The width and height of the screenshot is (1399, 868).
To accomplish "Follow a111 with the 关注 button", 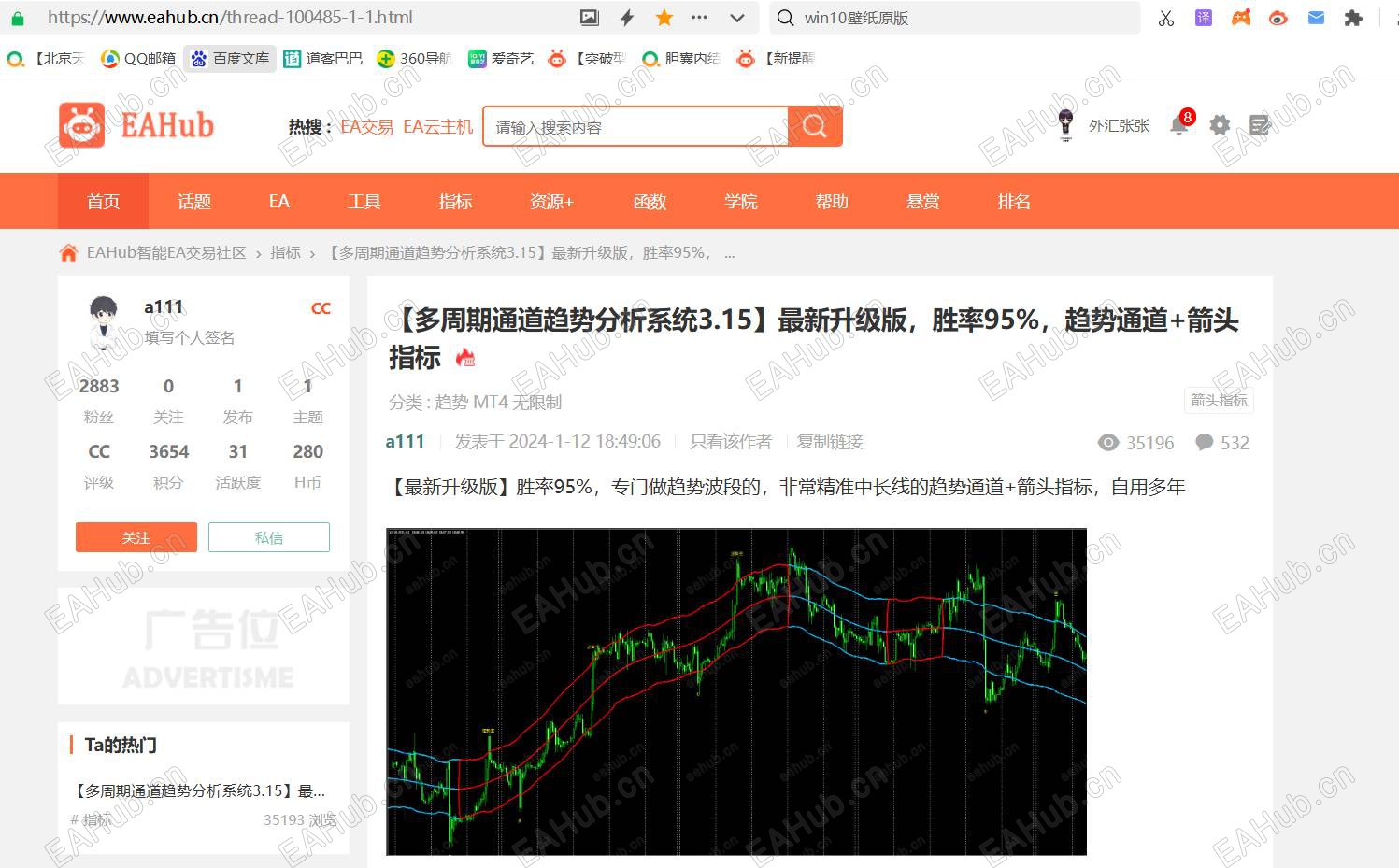I will click(136, 537).
